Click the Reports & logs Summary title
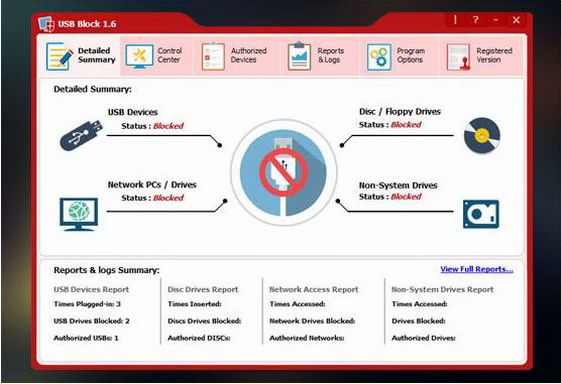This screenshot has width=561, height=384. click(x=107, y=270)
